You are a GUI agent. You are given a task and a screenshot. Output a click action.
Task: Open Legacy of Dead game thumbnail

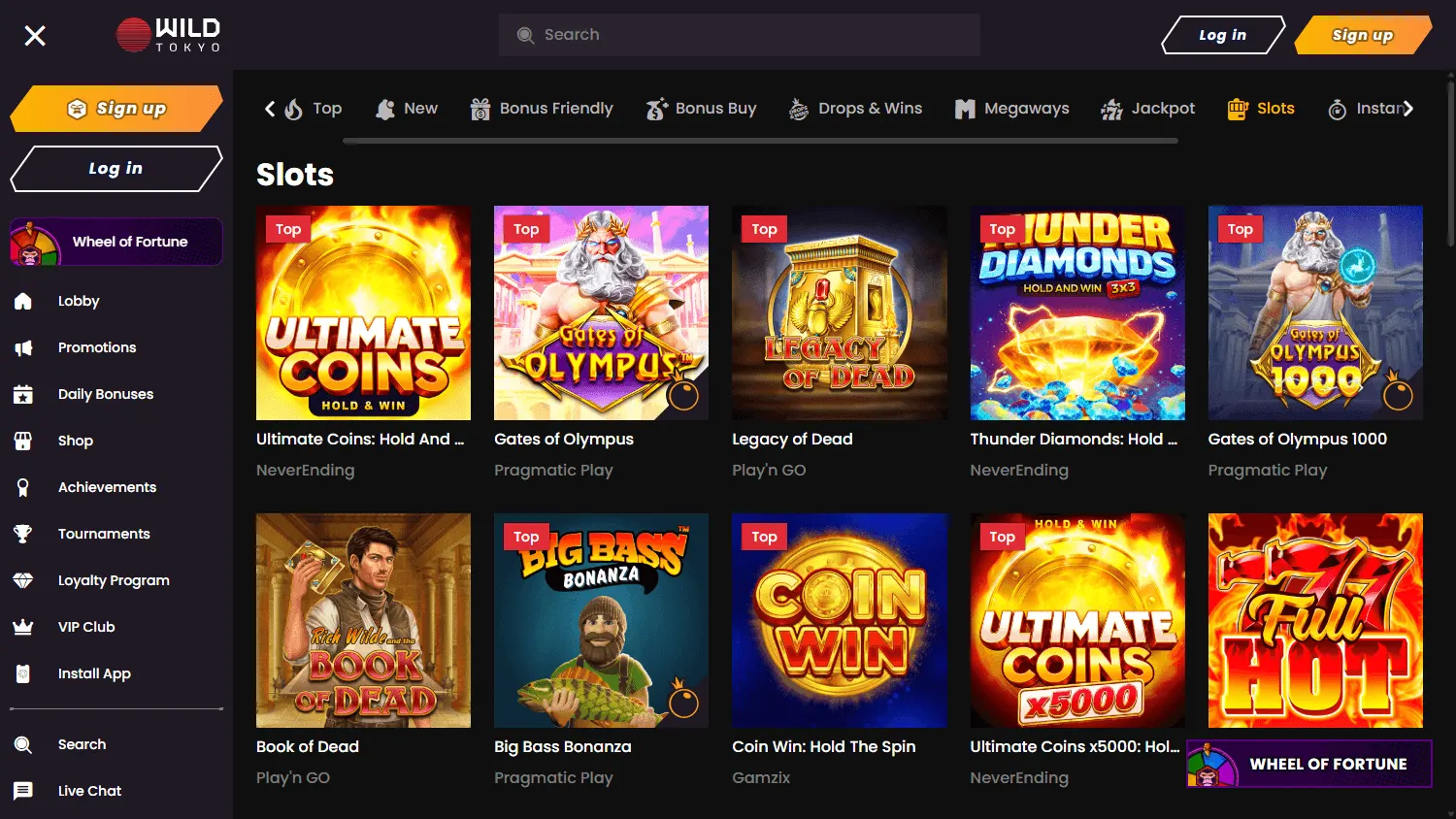840,312
